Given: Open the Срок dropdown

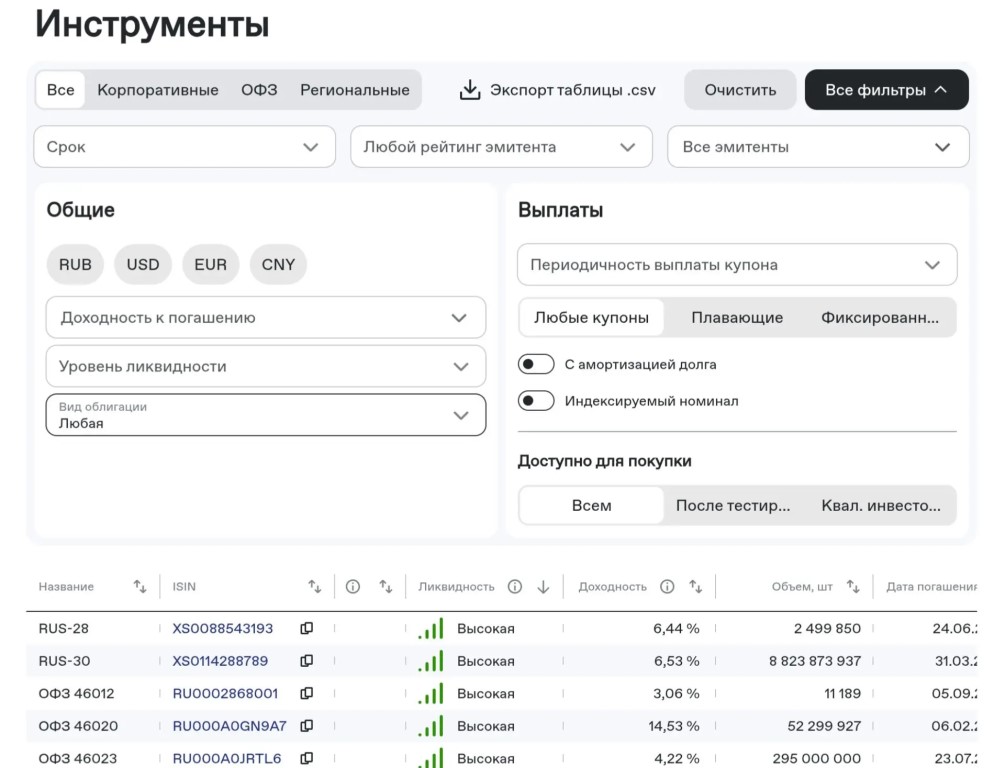Looking at the screenshot, I should coord(185,147).
